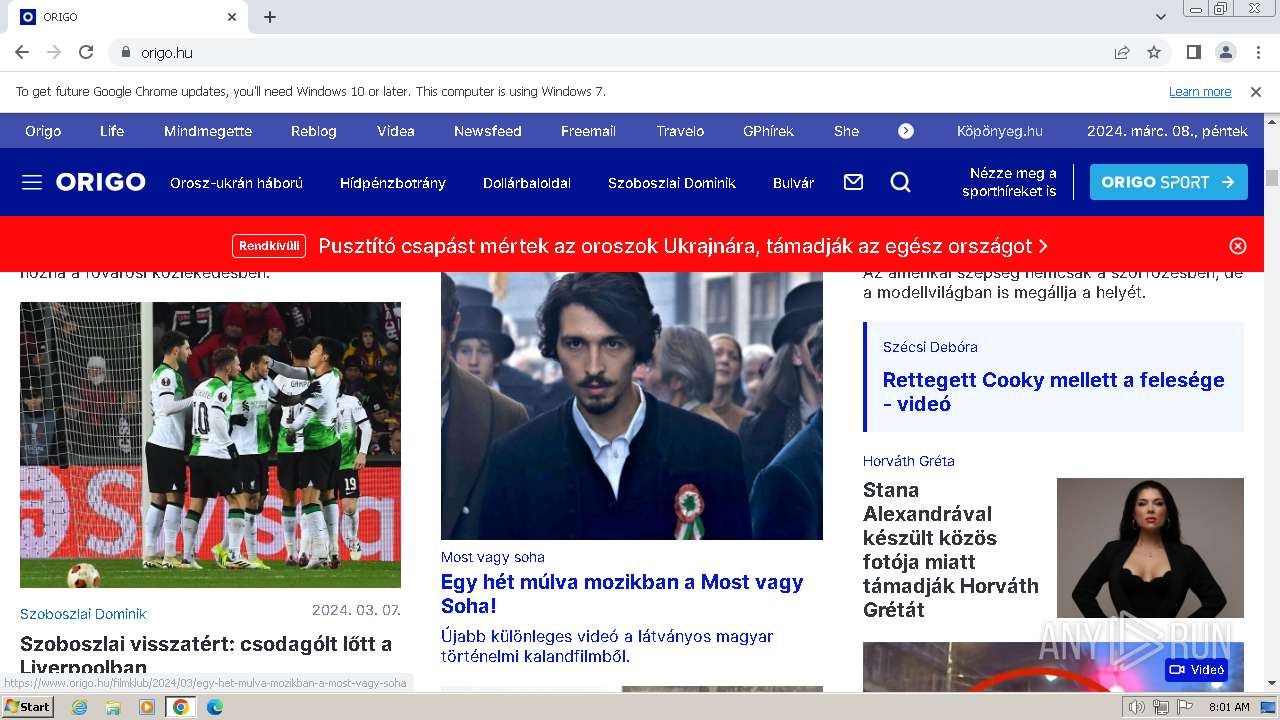The image size is (1280, 720).
Task: Select Orosz-ukrán háború topic
Action: [236, 183]
